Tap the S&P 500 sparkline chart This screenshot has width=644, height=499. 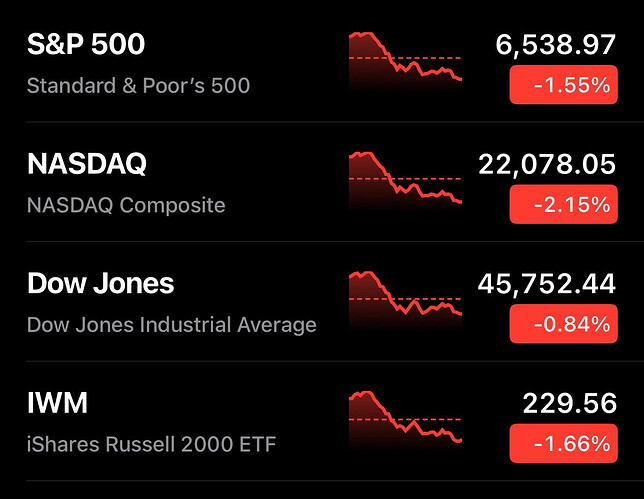[x=405, y=63]
